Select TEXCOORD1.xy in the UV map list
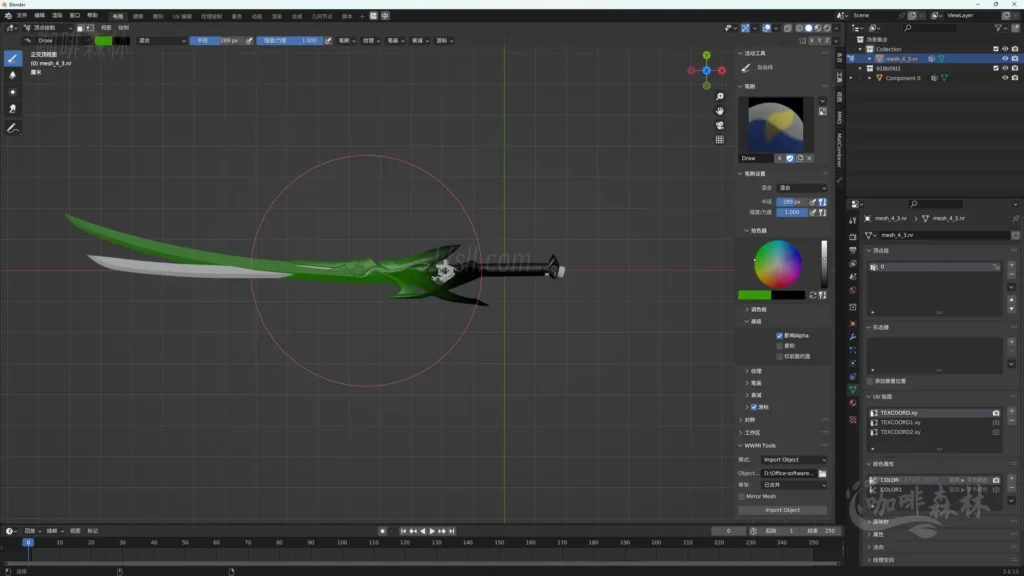 [900, 422]
